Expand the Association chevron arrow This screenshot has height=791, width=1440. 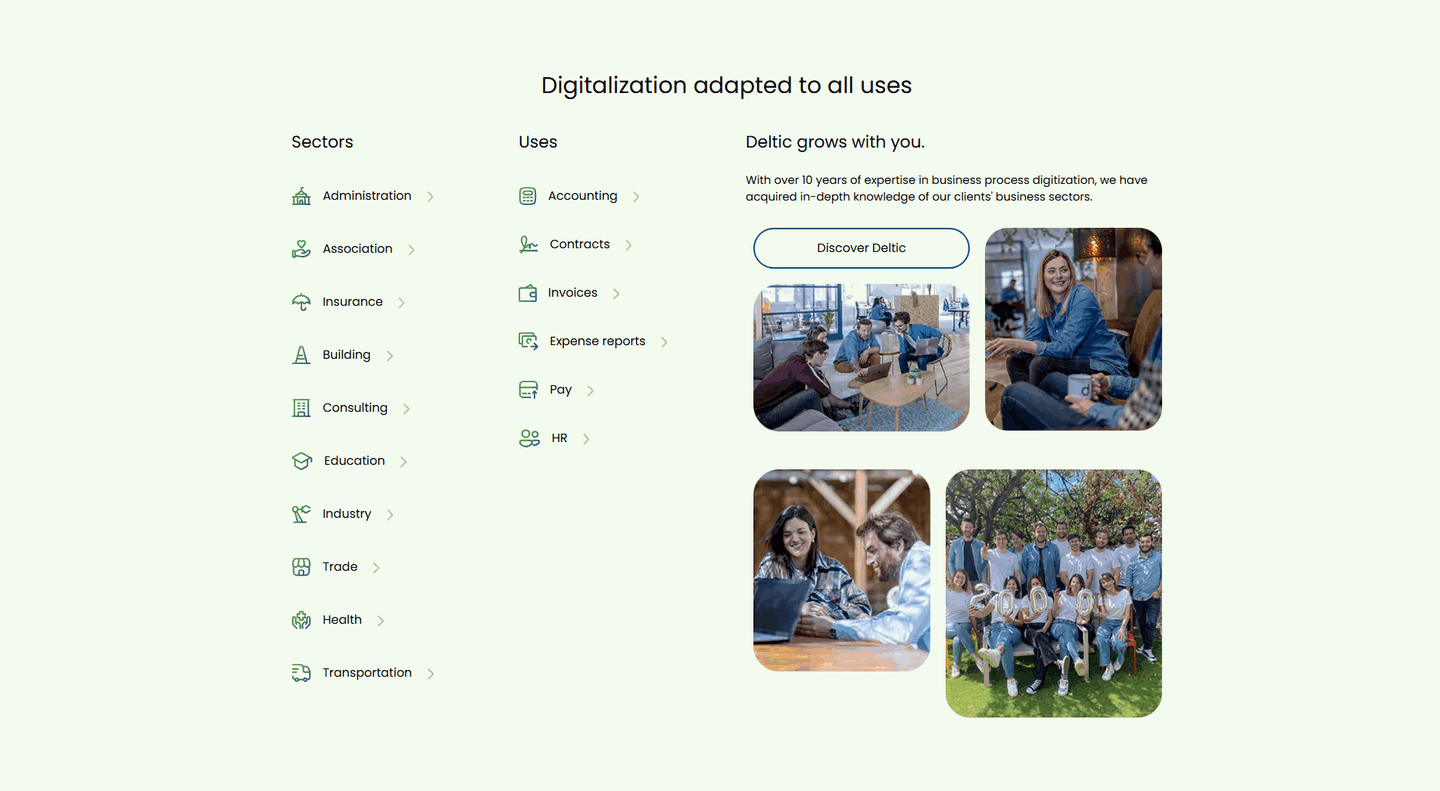click(x=411, y=250)
